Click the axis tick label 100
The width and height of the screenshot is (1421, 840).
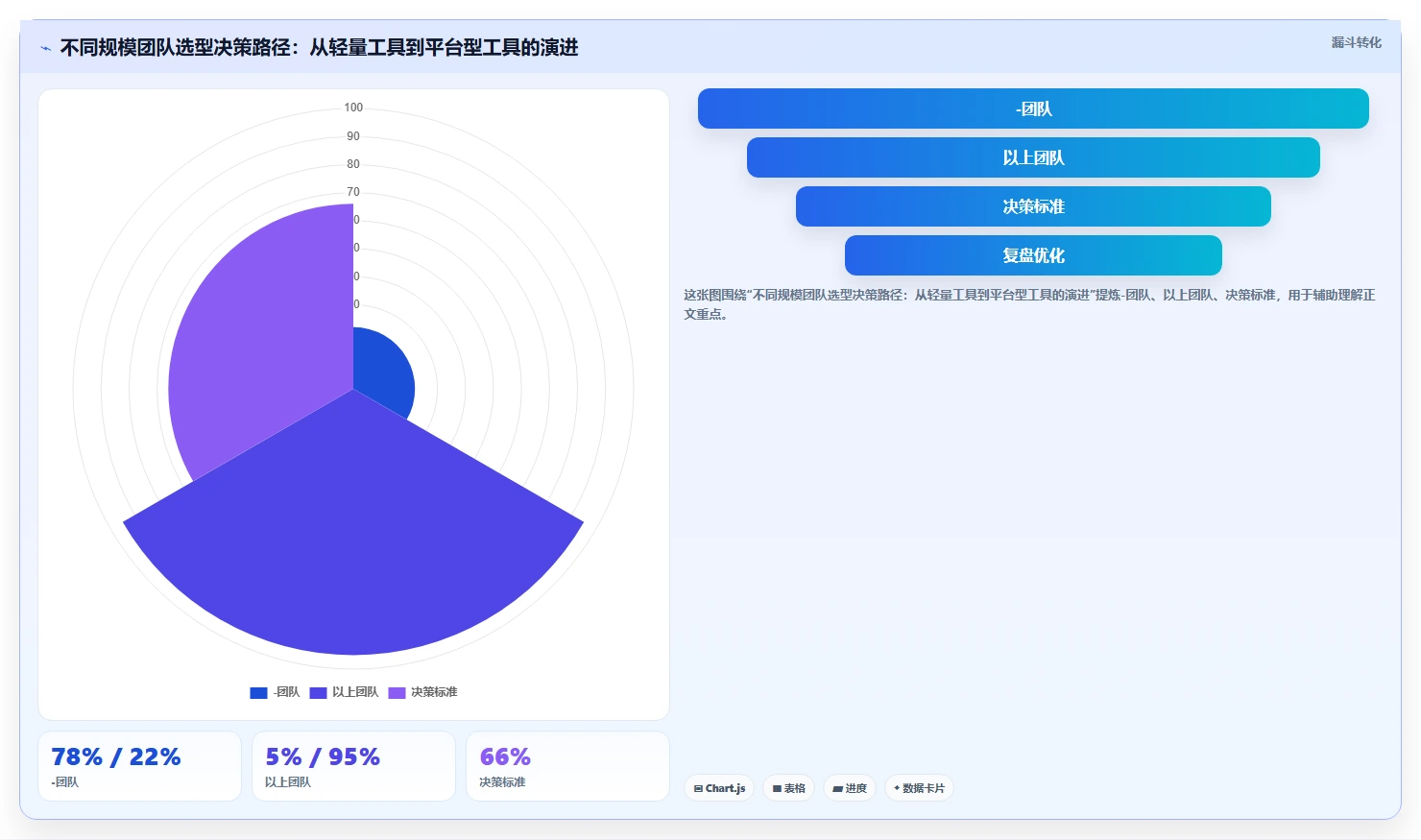tap(353, 108)
